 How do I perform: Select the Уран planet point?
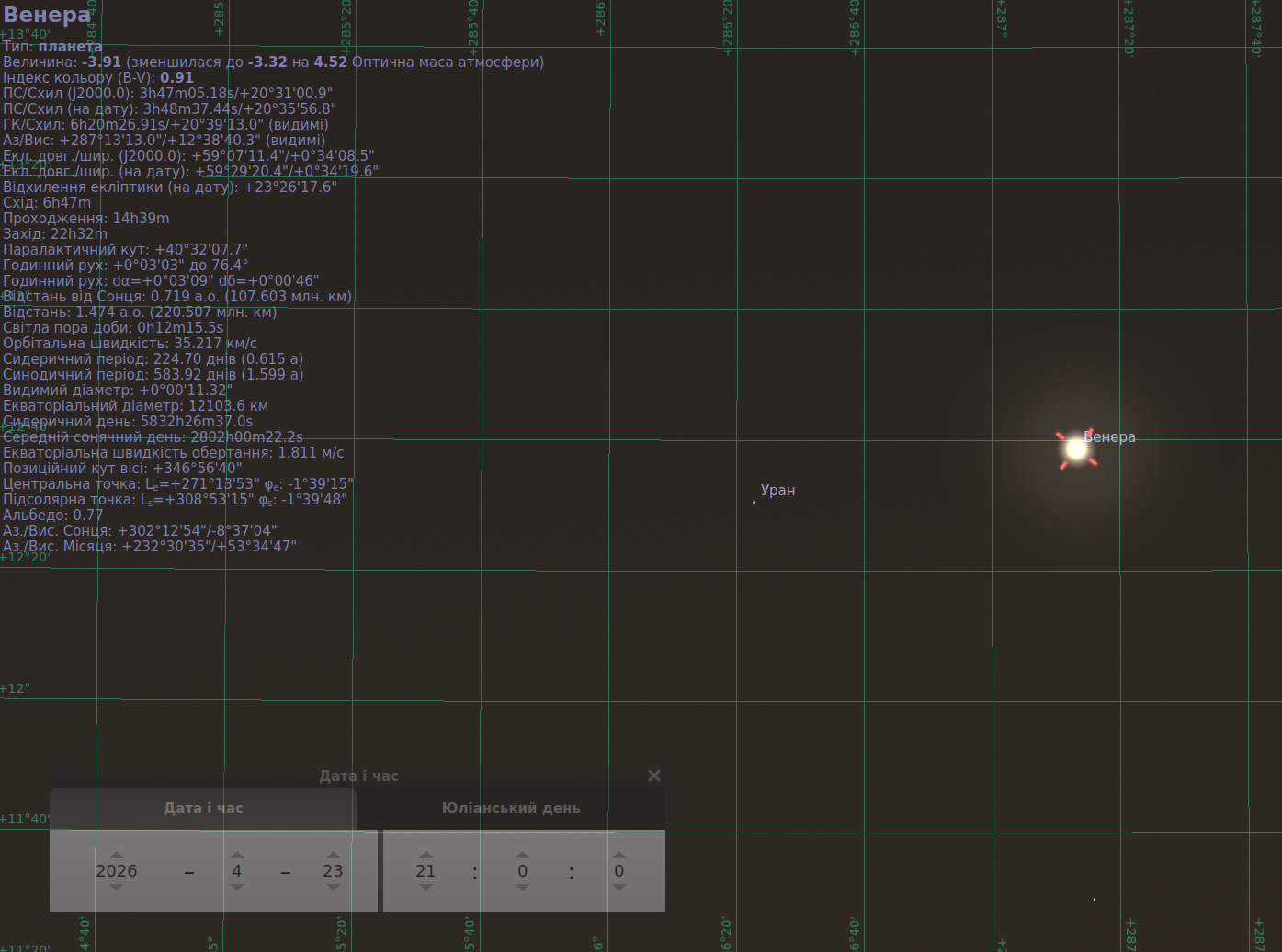tap(754, 502)
